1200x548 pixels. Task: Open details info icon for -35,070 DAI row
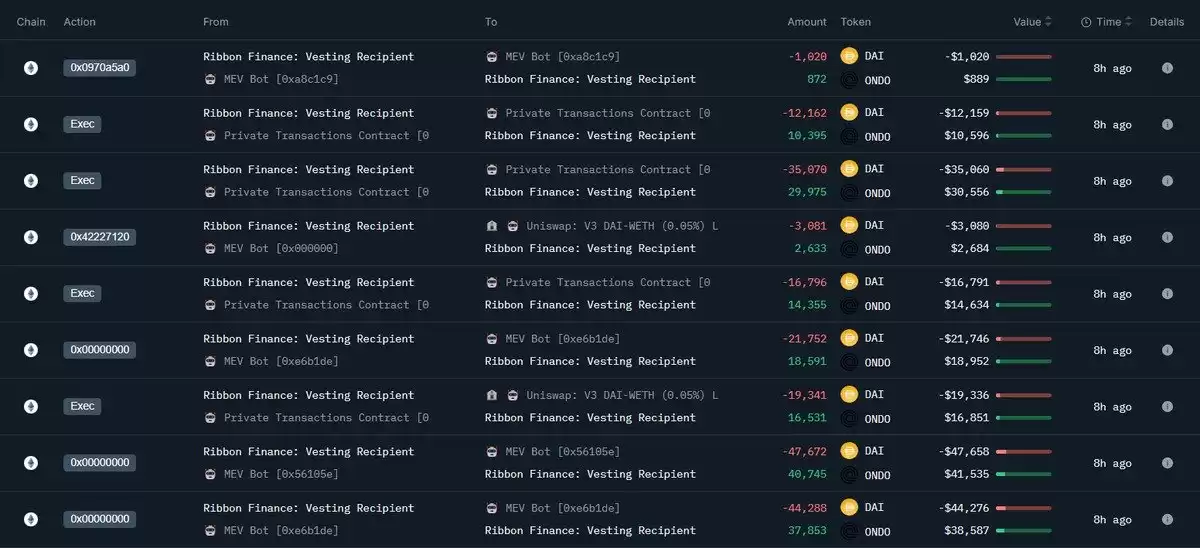pyautogui.click(x=1167, y=181)
